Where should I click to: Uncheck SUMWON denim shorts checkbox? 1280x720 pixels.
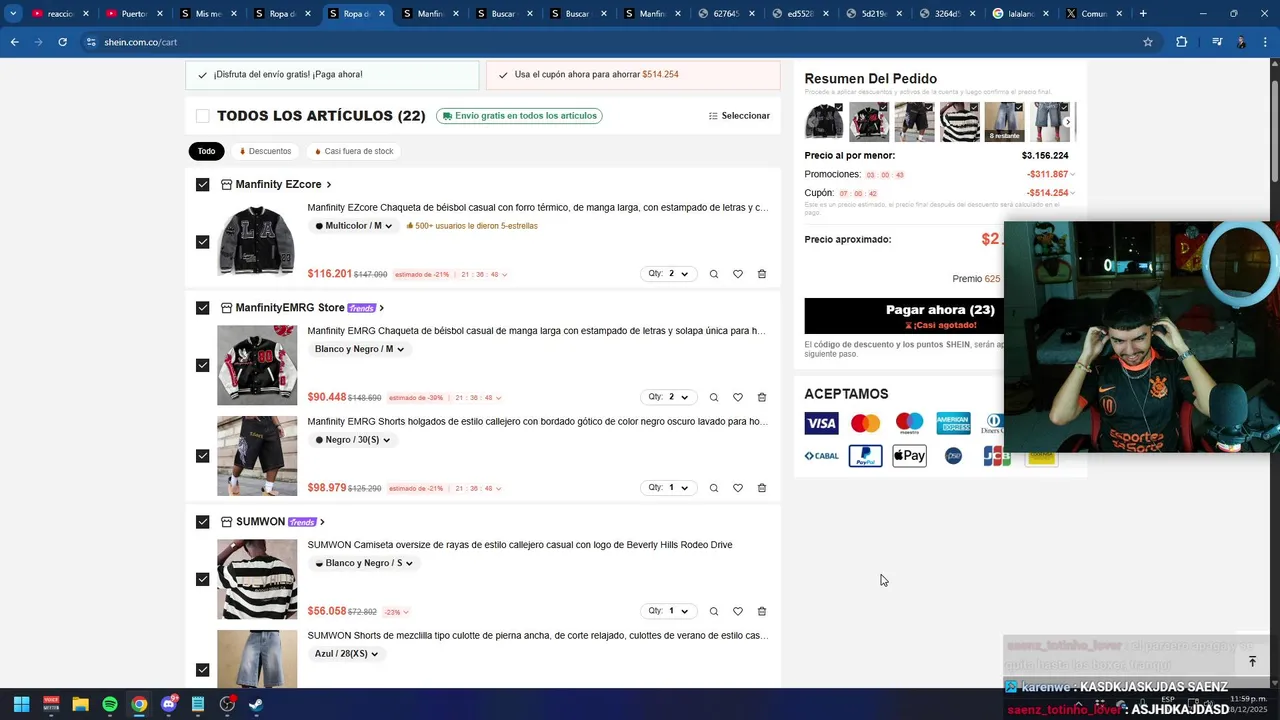[203, 670]
